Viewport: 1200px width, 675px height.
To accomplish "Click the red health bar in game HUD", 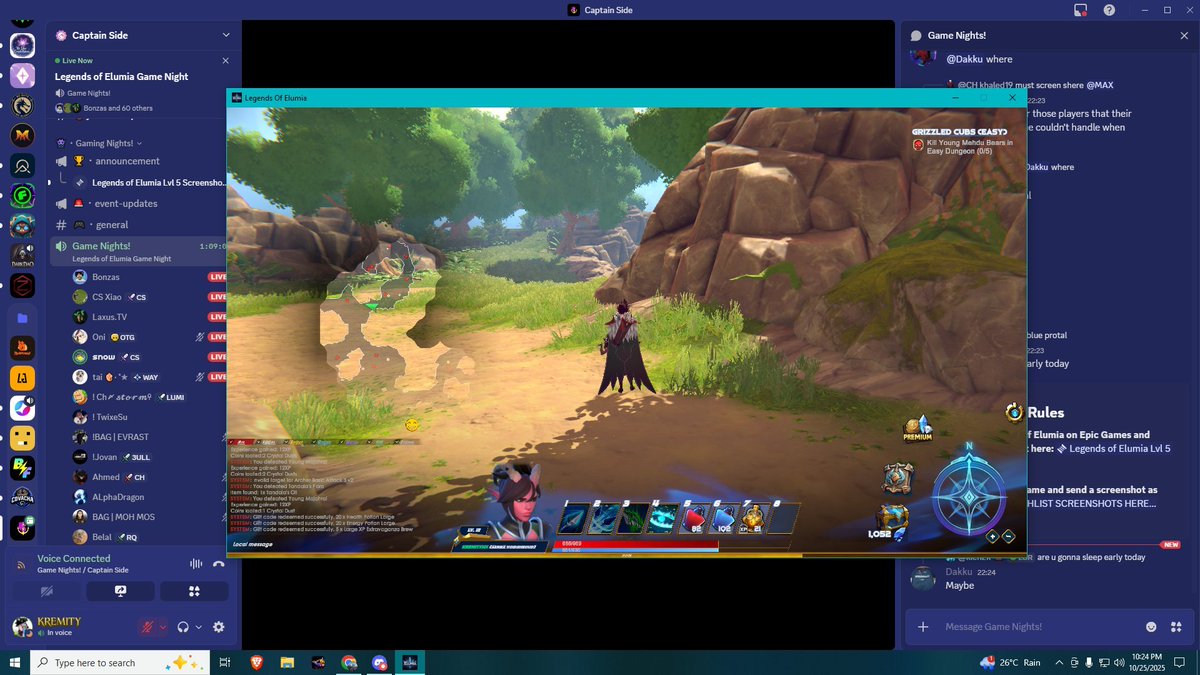I will pyautogui.click(x=638, y=543).
